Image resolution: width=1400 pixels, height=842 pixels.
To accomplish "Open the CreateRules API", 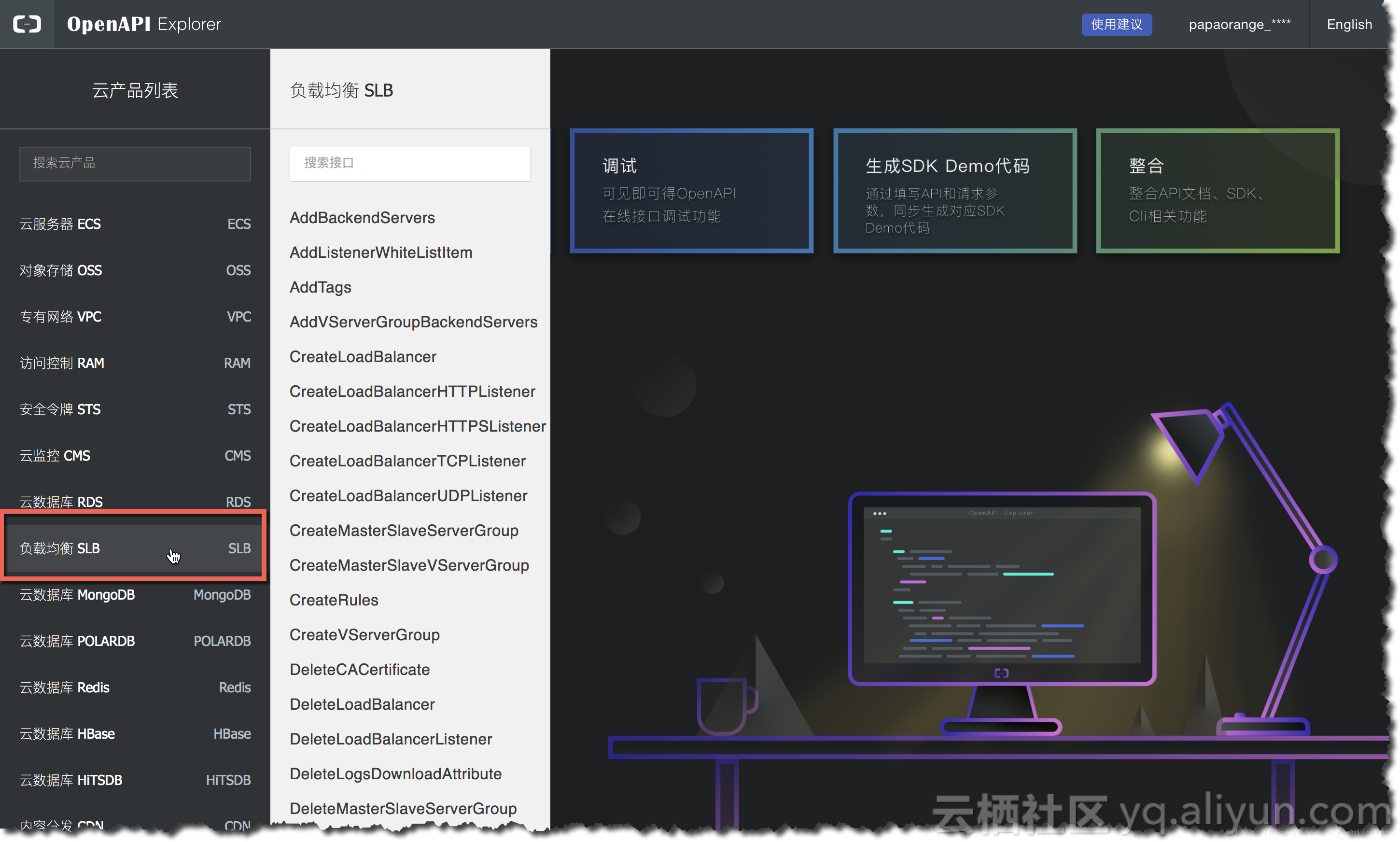I will 334,600.
